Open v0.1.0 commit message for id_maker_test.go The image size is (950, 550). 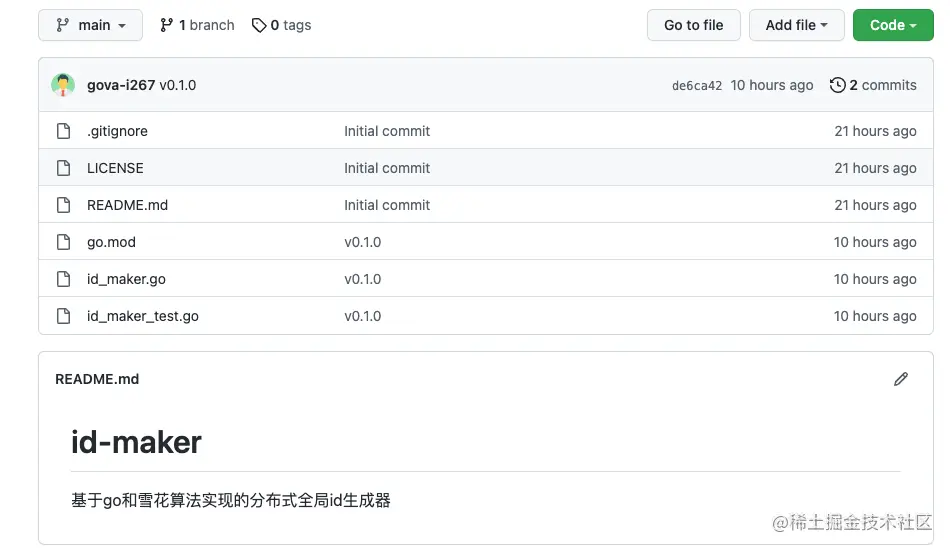point(363,316)
